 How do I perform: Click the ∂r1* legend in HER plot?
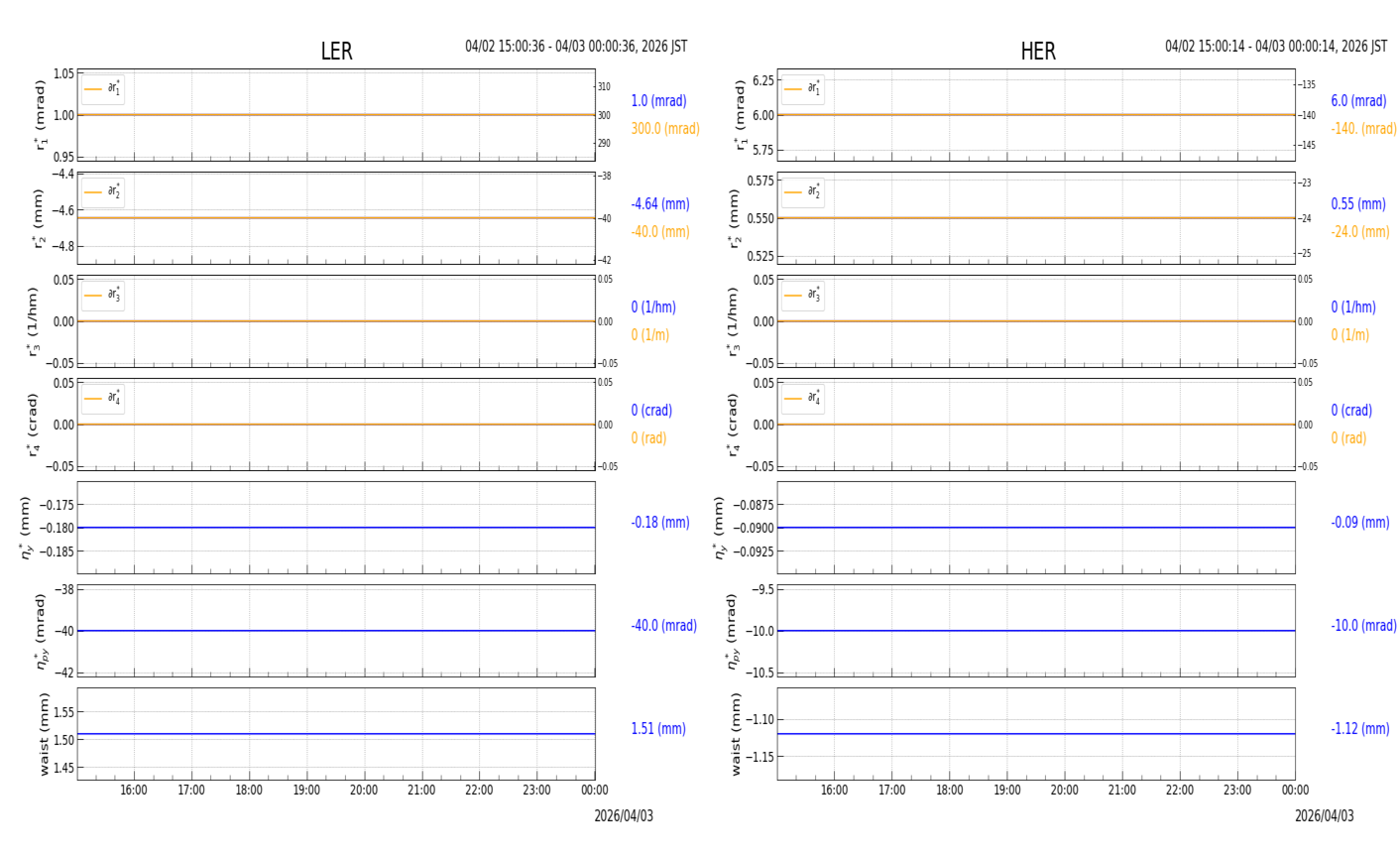click(802, 89)
